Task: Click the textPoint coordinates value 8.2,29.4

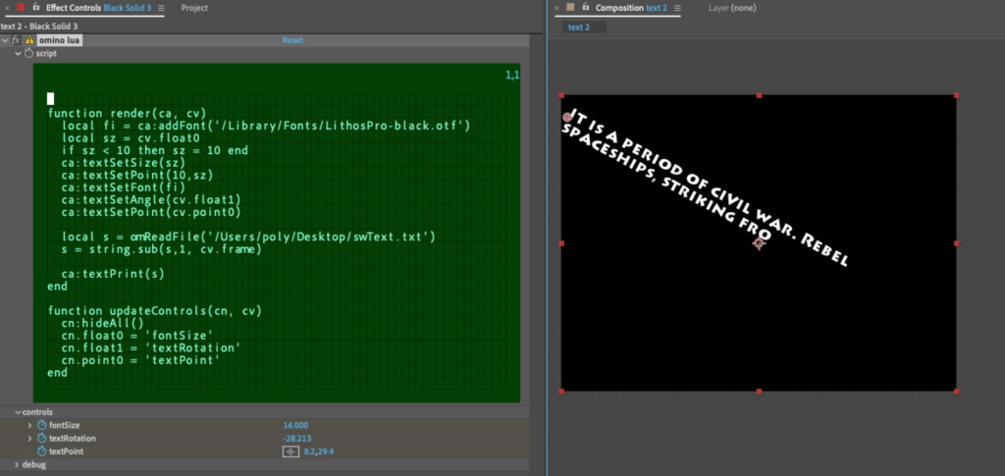Action: pyautogui.click(x=319, y=452)
